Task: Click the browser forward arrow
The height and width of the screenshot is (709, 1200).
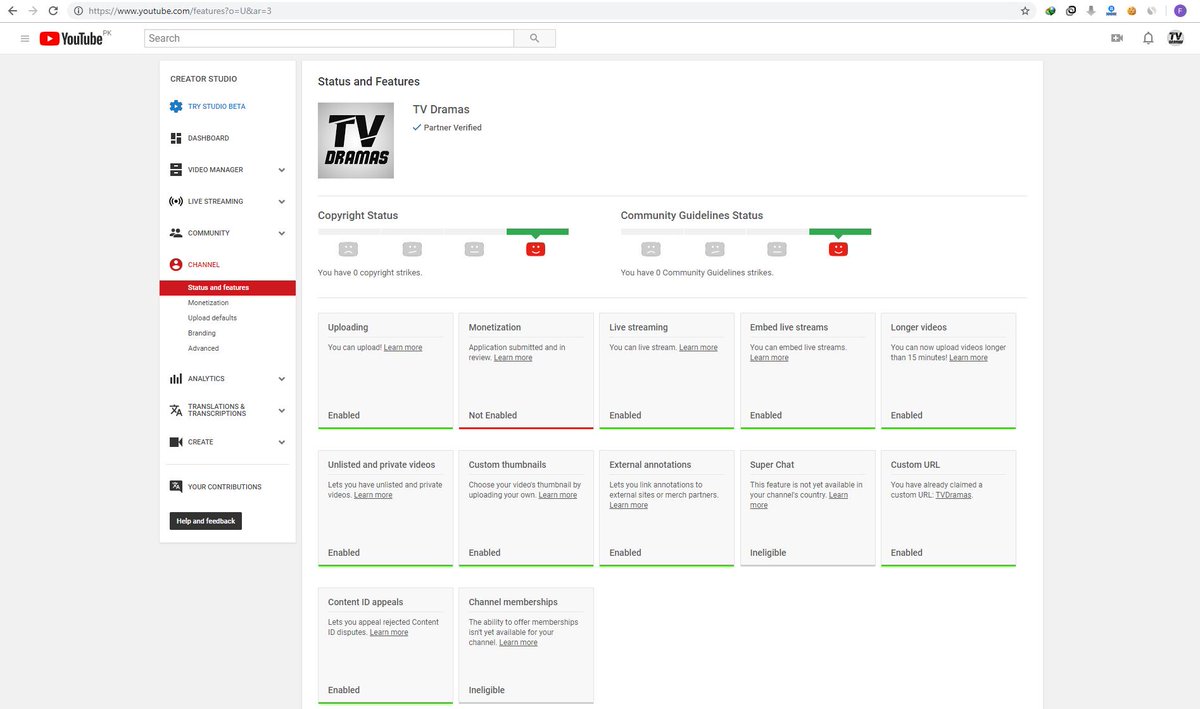Action: 34,10
